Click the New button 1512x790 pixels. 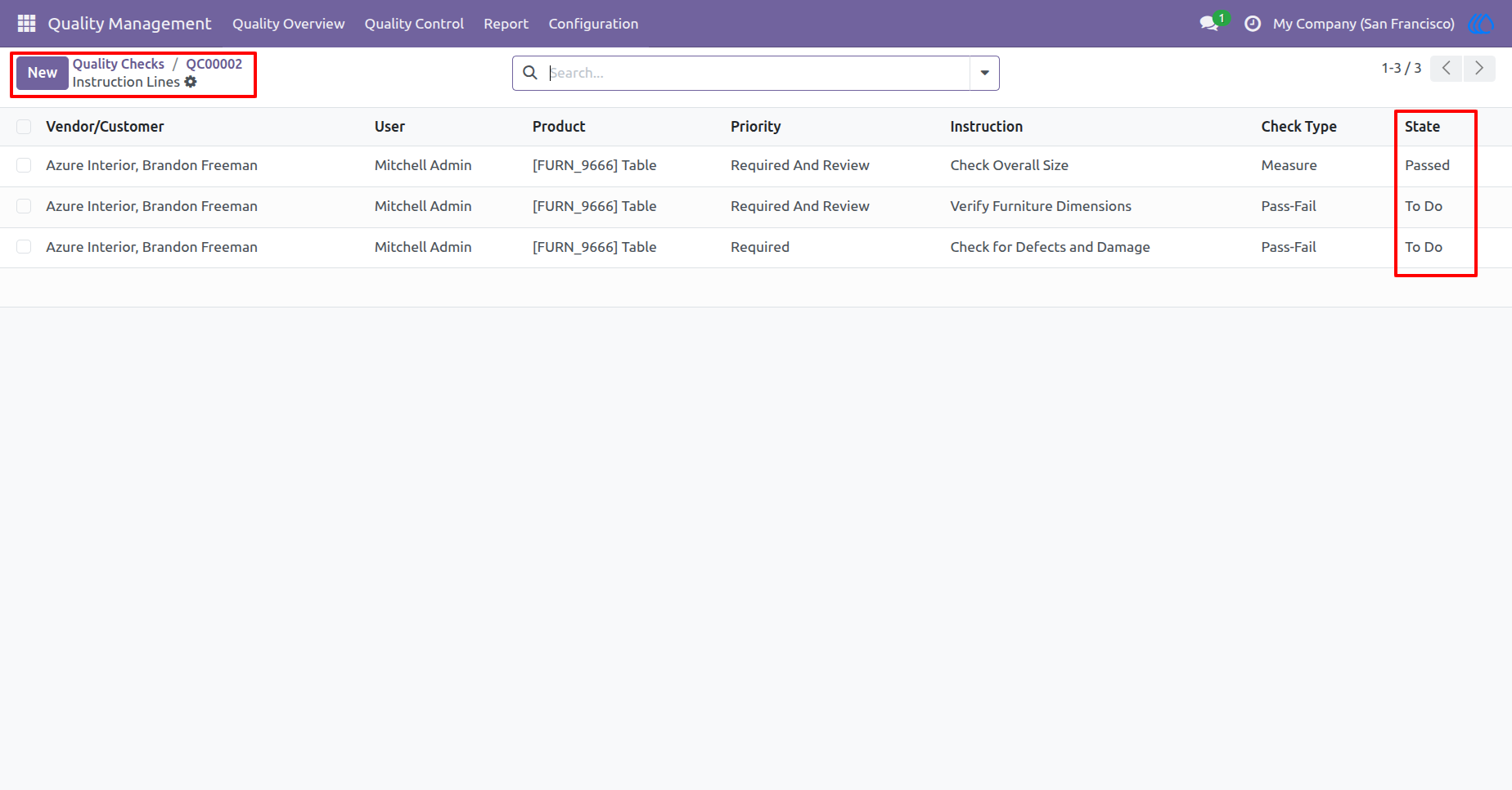(x=43, y=73)
